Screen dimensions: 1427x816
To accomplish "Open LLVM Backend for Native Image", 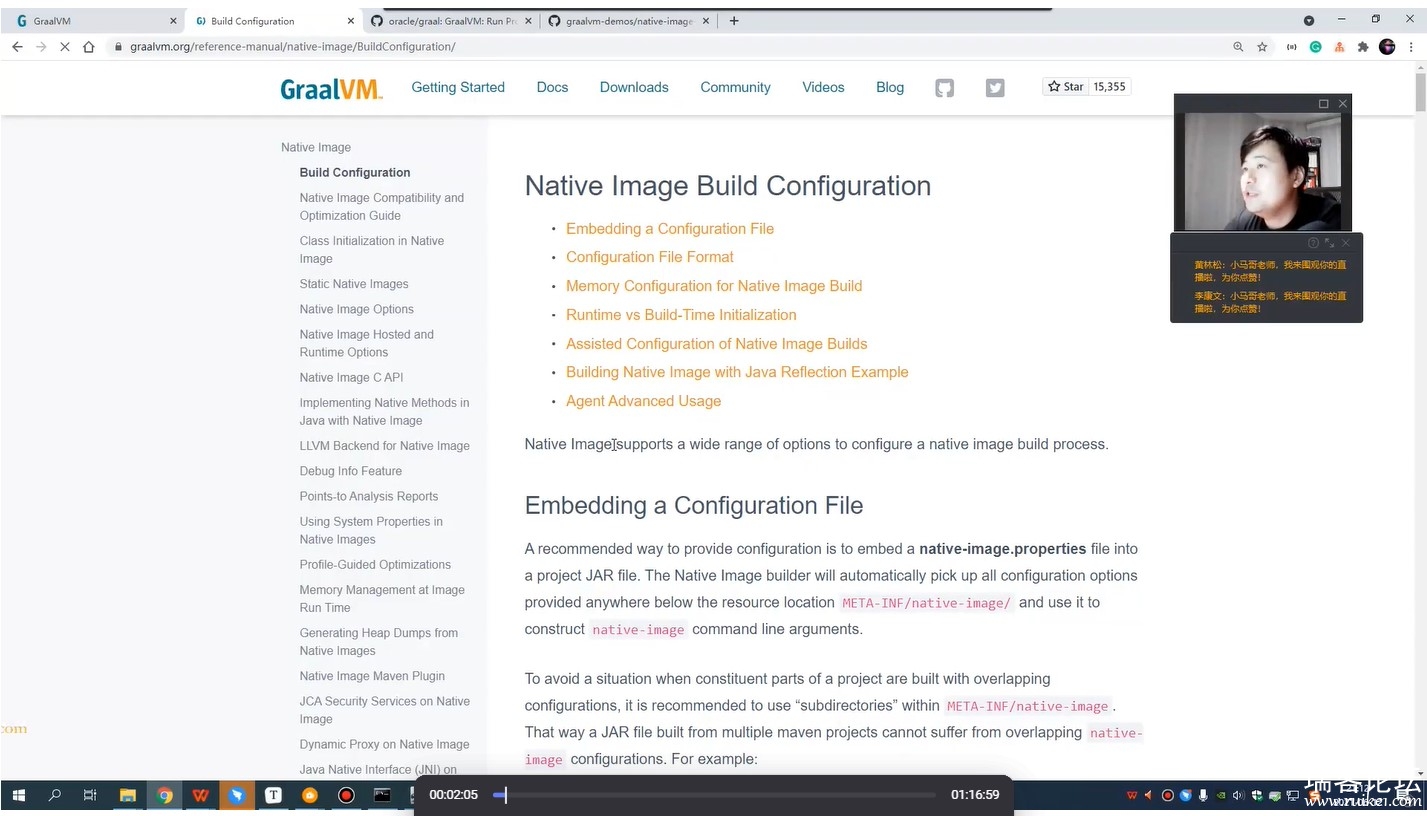I will [384, 446].
